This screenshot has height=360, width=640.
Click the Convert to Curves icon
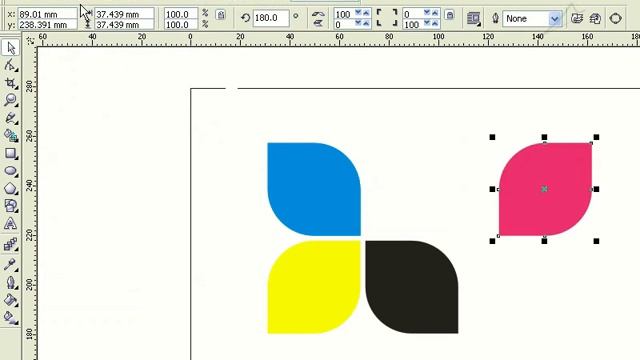(x=615, y=18)
